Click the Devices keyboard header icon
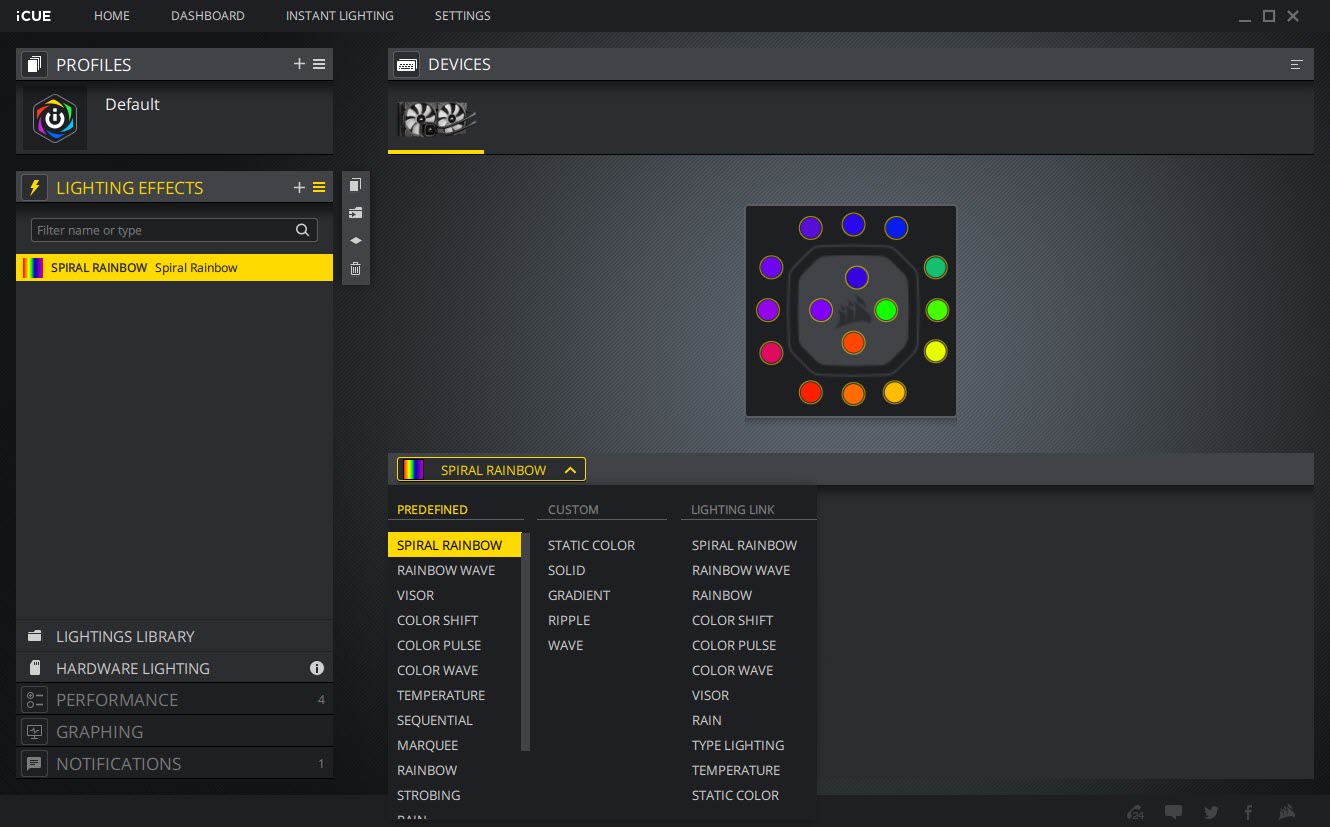1330x827 pixels. (x=407, y=64)
